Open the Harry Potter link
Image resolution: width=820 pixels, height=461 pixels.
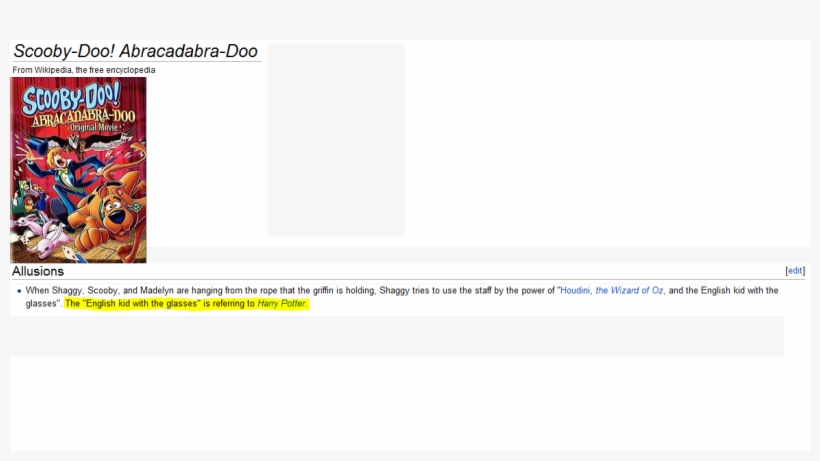tap(282, 303)
